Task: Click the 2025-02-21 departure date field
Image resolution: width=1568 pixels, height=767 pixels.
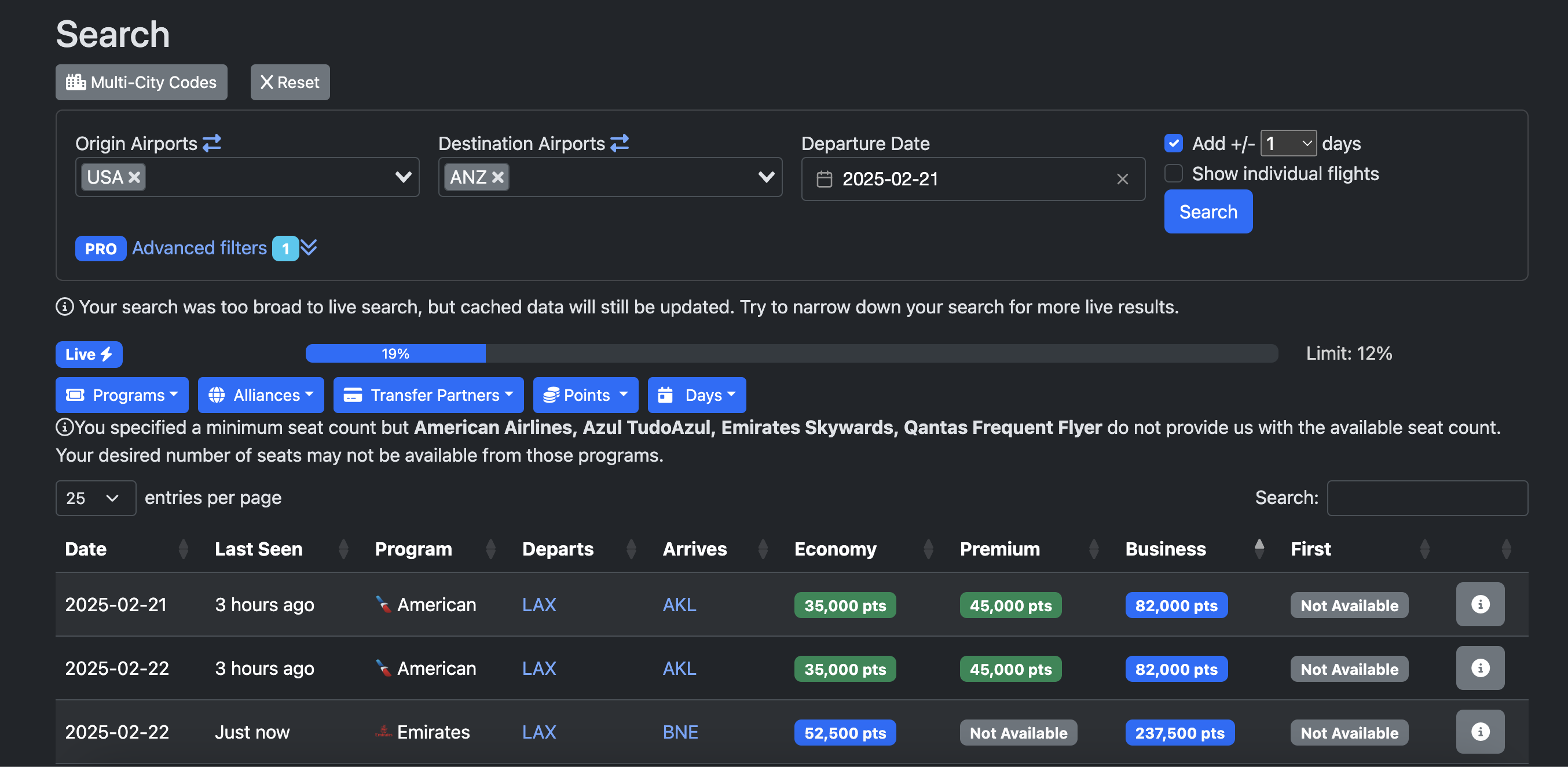Action: coord(973,179)
